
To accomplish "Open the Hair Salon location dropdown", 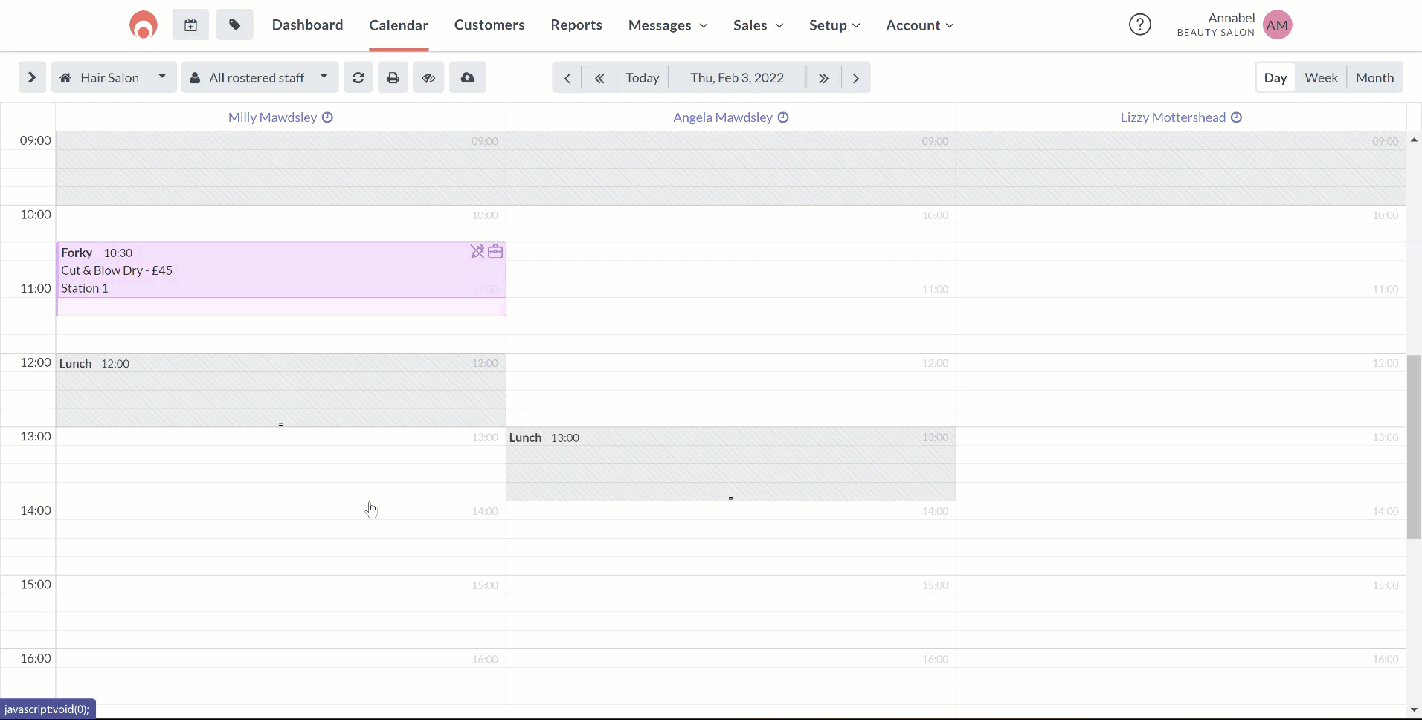I will click(x=114, y=78).
